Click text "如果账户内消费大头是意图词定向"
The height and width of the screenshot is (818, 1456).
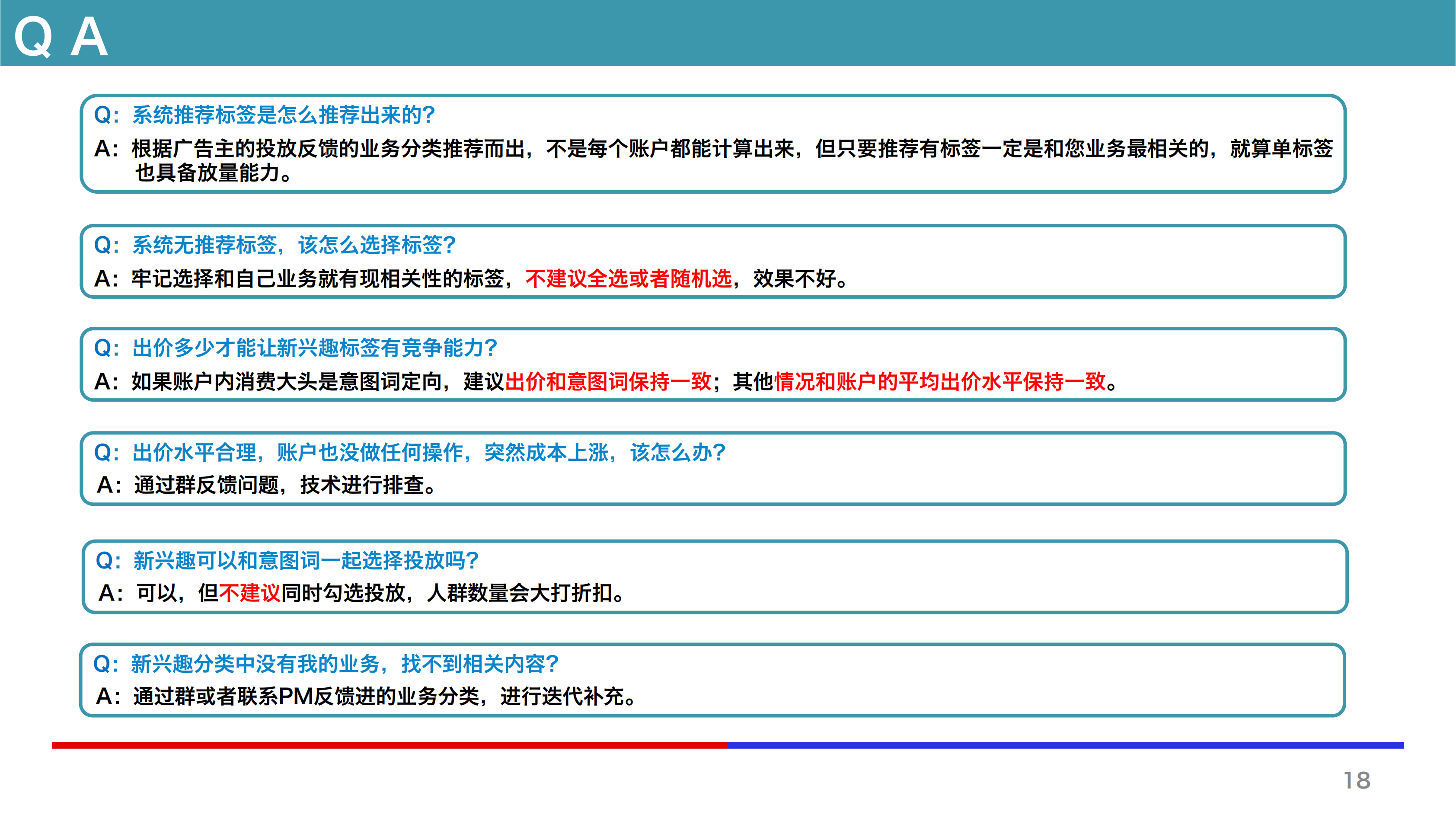[287, 382]
